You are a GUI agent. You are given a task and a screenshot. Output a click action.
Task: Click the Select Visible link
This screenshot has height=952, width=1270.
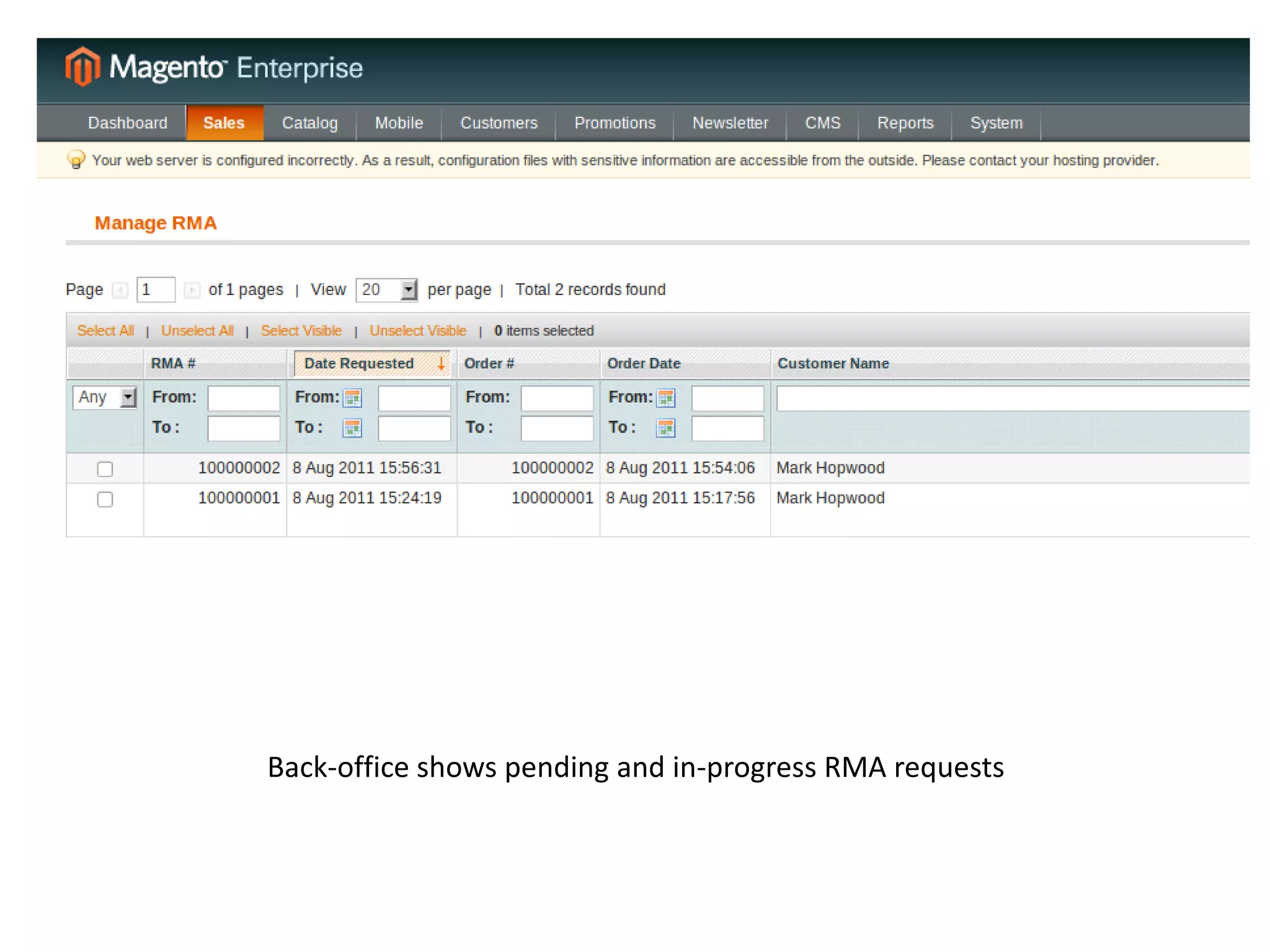point(301,331)
